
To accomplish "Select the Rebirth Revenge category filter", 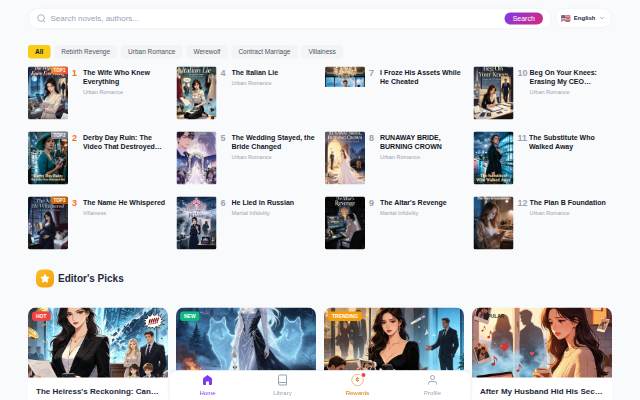I will [x=86, y=51].
